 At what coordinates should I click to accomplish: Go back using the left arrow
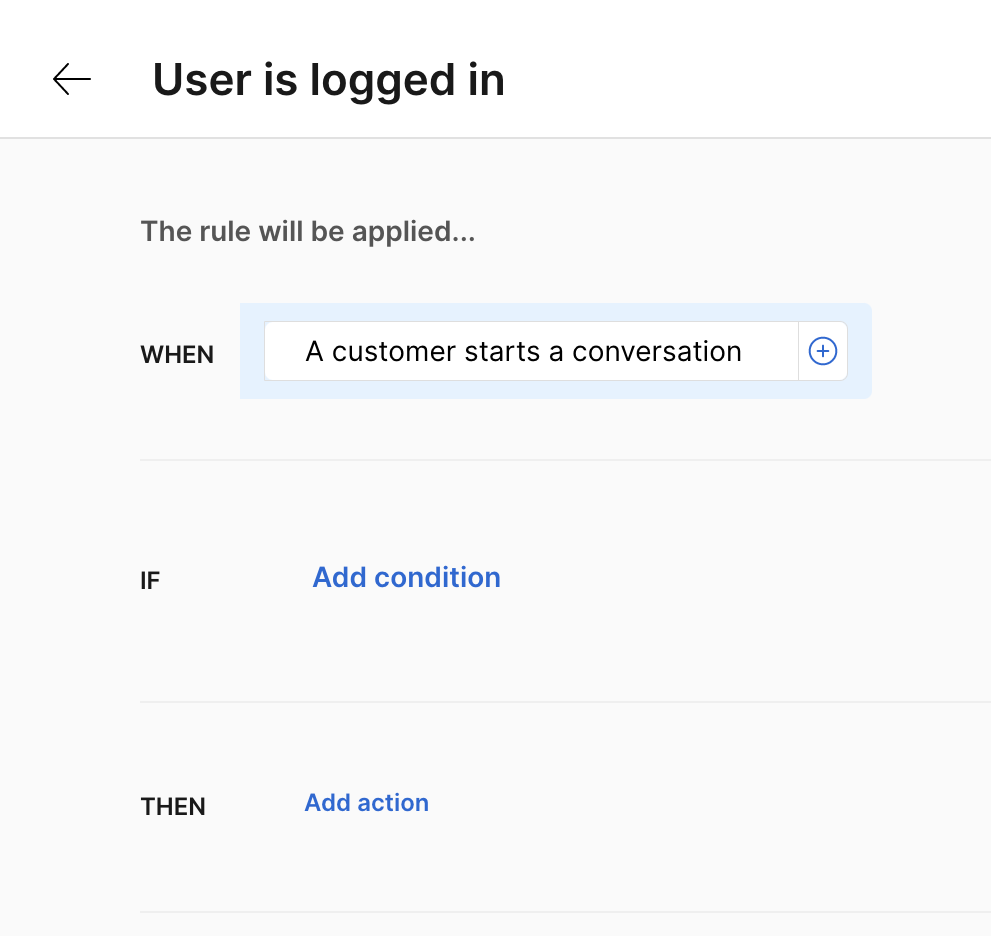click(72, 79)
